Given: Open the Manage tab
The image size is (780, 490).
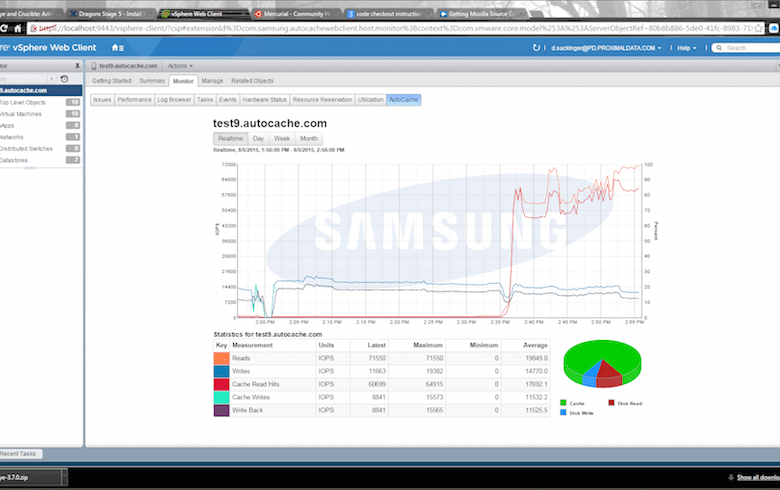Looking at the screenshot, I should click(x=212, y=81).
